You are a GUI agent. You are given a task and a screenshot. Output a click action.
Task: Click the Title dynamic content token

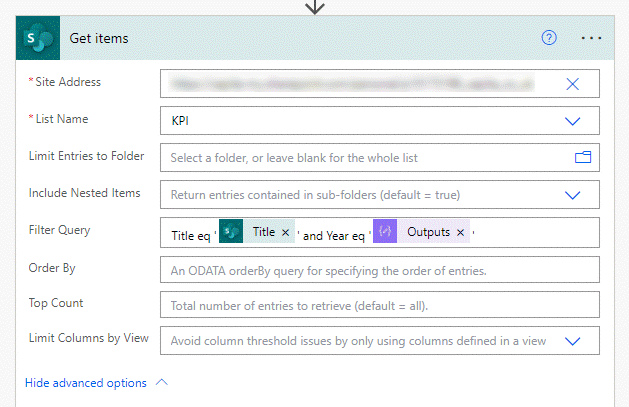(x=263, y=232)
